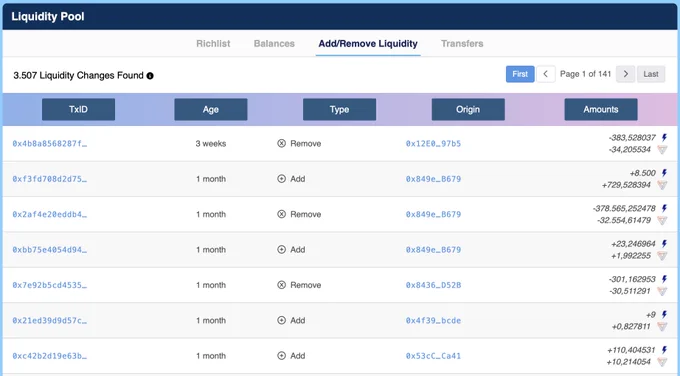Click the lightning token icon next to -378.565,252478
Image resolution: width=680 pixels, height=376 pixels.
click(x=664, y=208)
